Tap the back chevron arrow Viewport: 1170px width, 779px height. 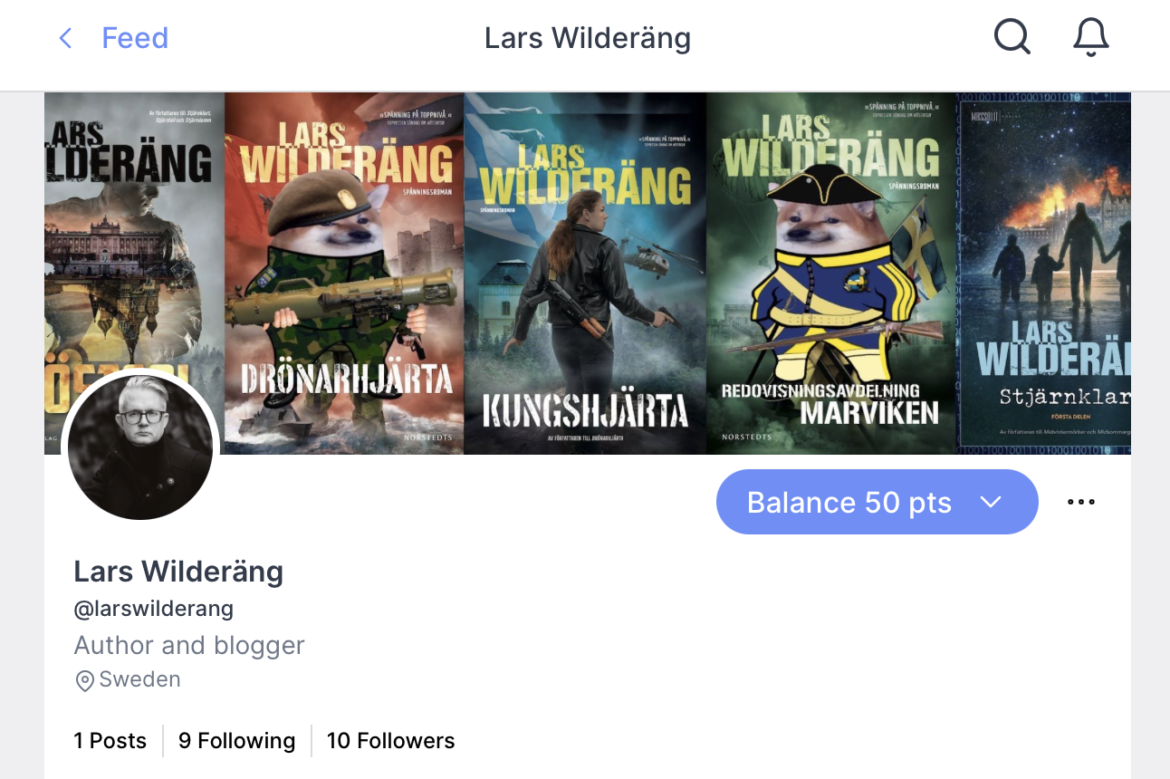click(66, 38)
